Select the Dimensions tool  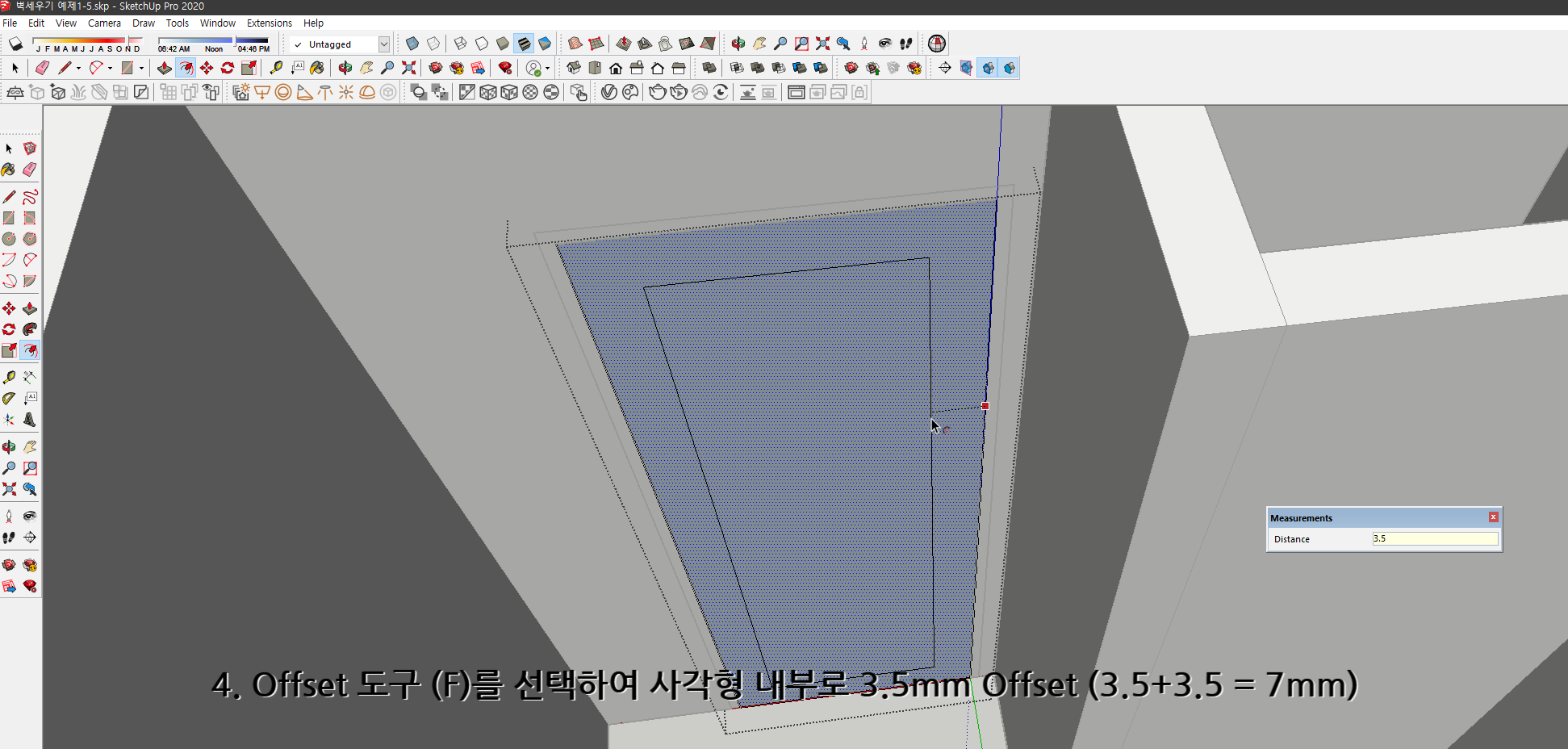tap(30, 377)
